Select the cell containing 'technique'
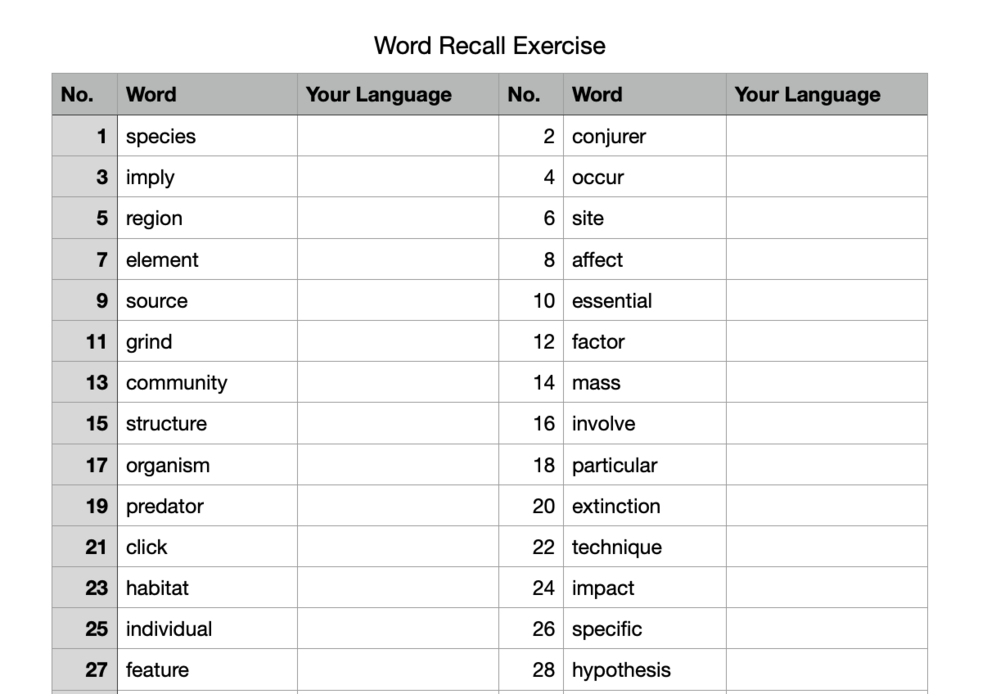The width and height of the screenshot is (1005, 694). (x=645, y=547)
